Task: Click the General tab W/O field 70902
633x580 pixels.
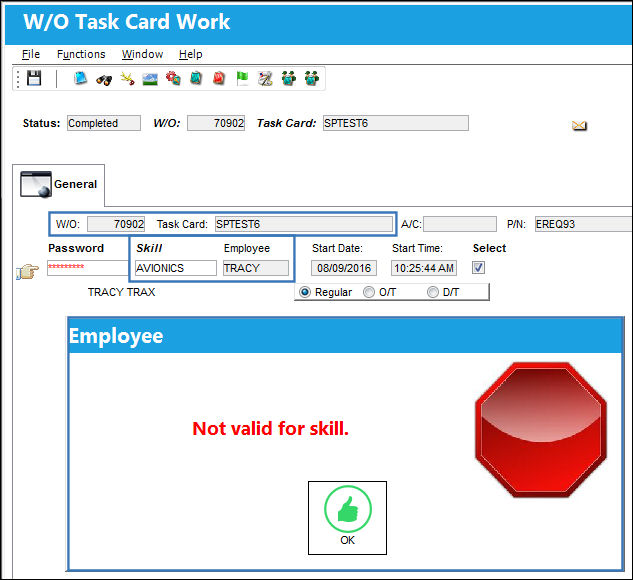Action: [x=116, y=224]
